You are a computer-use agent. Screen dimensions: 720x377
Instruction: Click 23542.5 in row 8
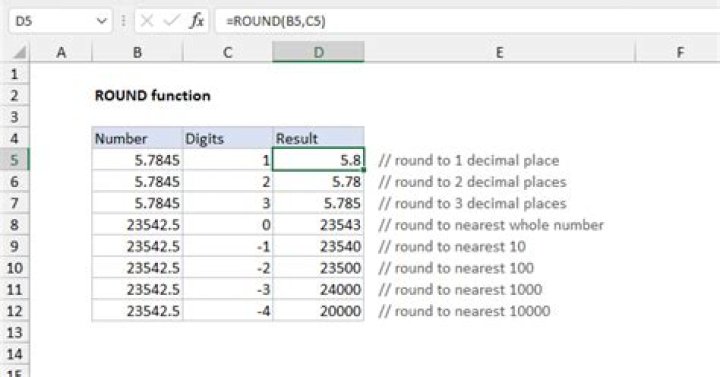[137, 225]
